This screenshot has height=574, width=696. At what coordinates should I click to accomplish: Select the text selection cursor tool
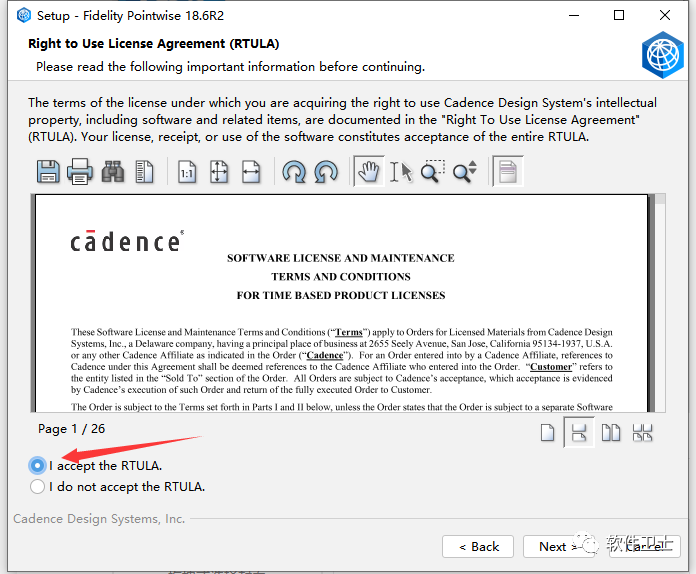coord(401,171)
